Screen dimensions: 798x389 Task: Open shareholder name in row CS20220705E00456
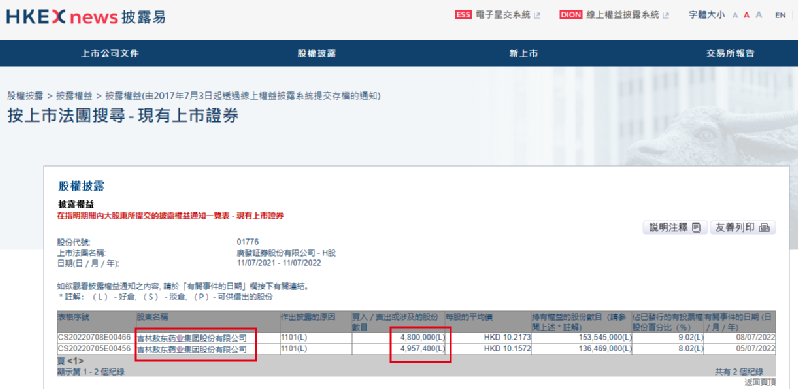click(x=192, y=349)
